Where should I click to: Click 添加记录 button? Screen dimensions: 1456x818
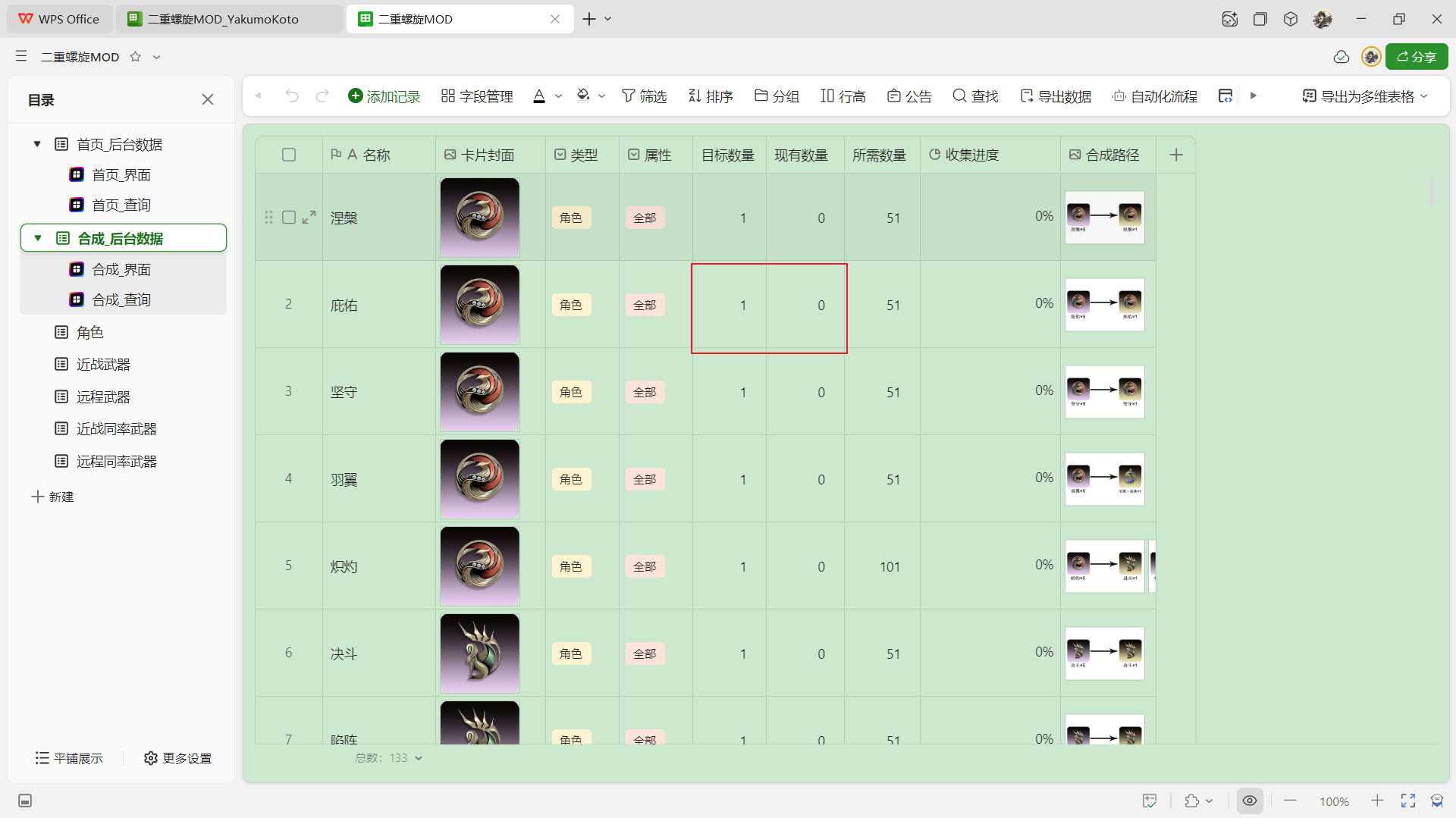click(x=384, y=96)
